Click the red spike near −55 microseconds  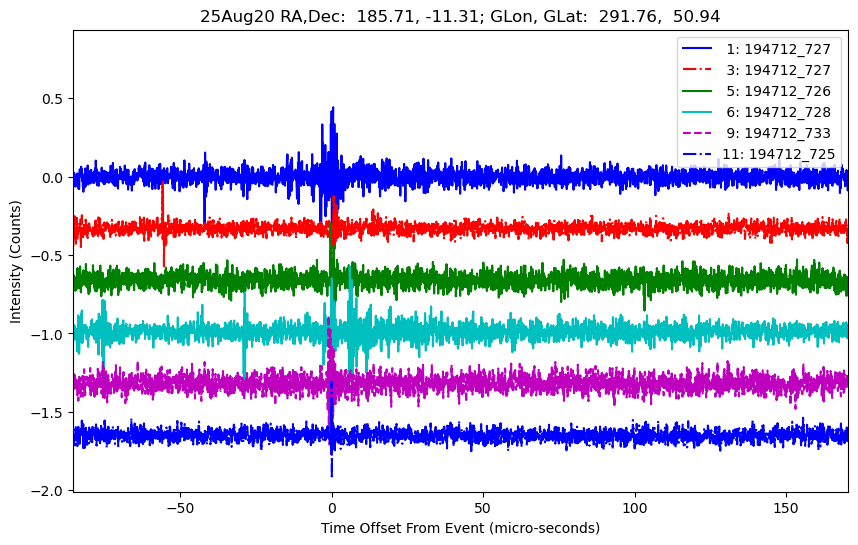coord(163,224)
